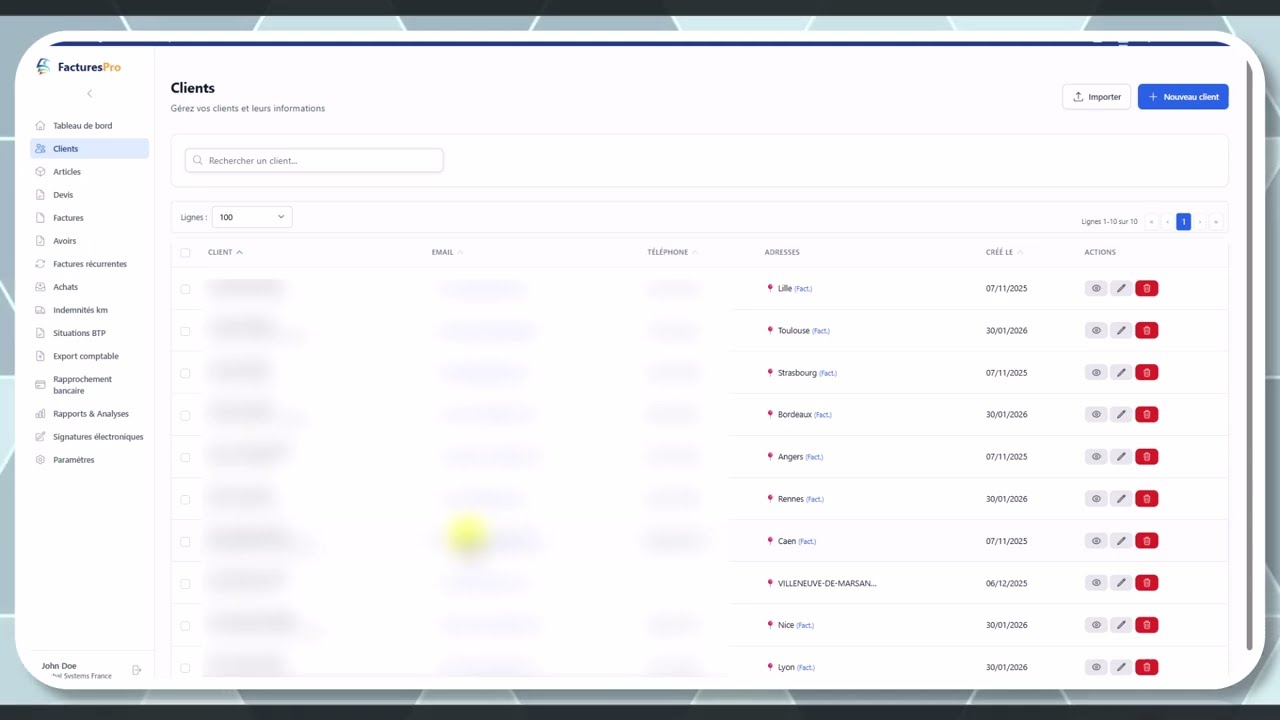Sort by Client column header
Screen dimensions: 1280x720
[x=225, y=252]
